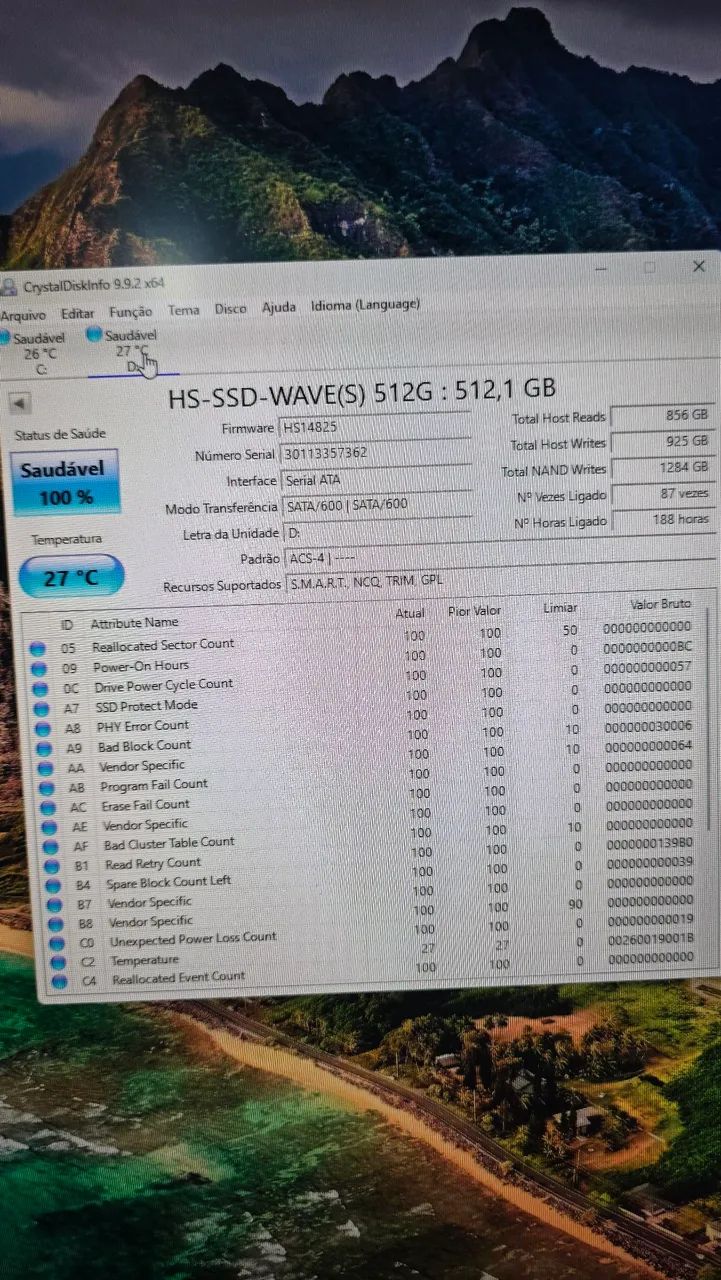Select the Reallocated Event Count name

(179, 978)
